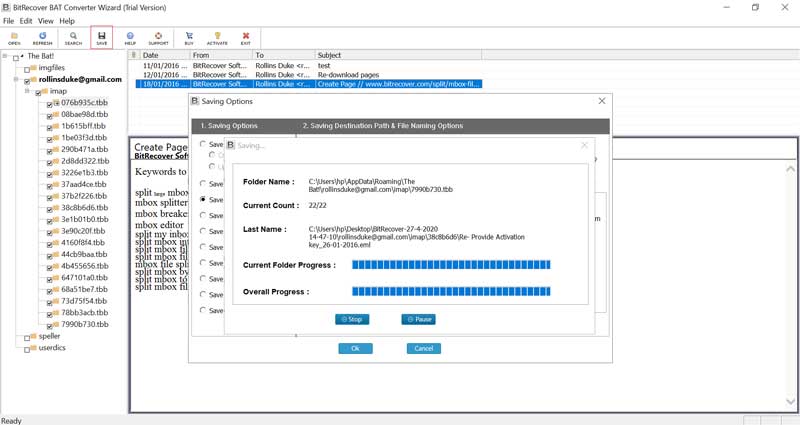This screenshot has width=800, height=425.
Task: Click the Current Folder Progress bar
Action: [451, 265]
